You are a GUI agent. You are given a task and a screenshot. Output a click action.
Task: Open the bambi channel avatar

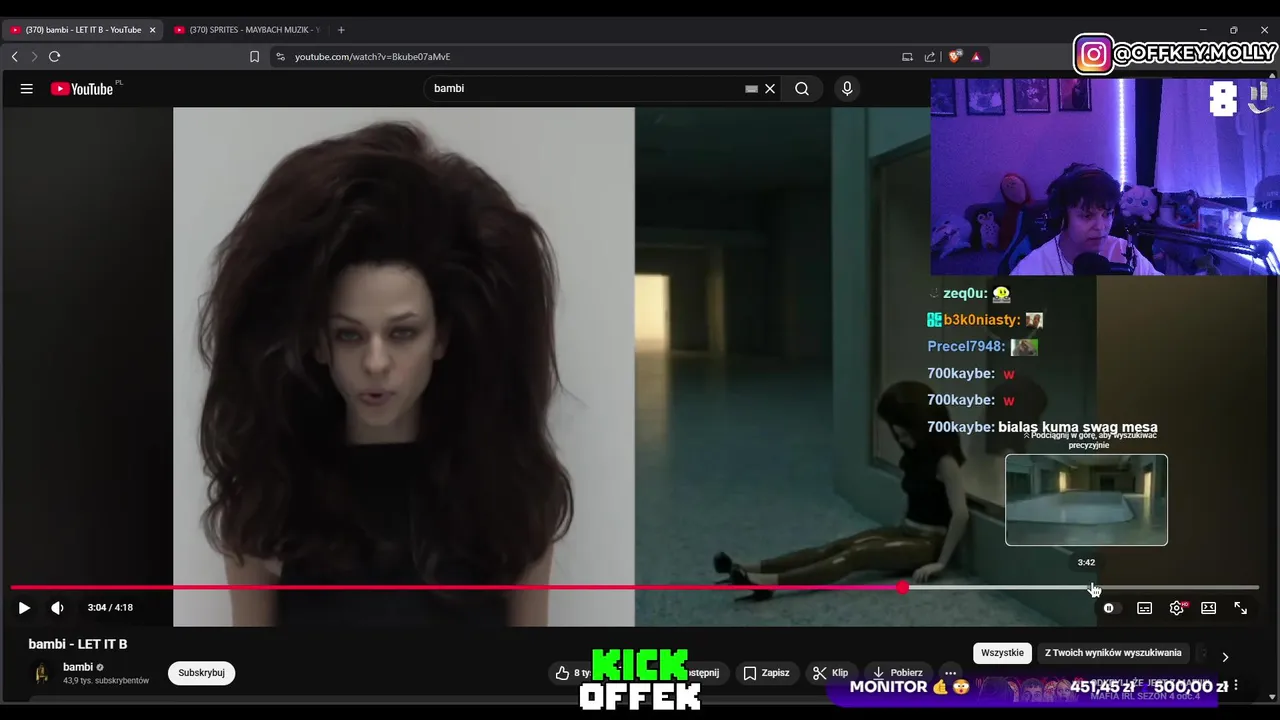[x=41, y=673]
